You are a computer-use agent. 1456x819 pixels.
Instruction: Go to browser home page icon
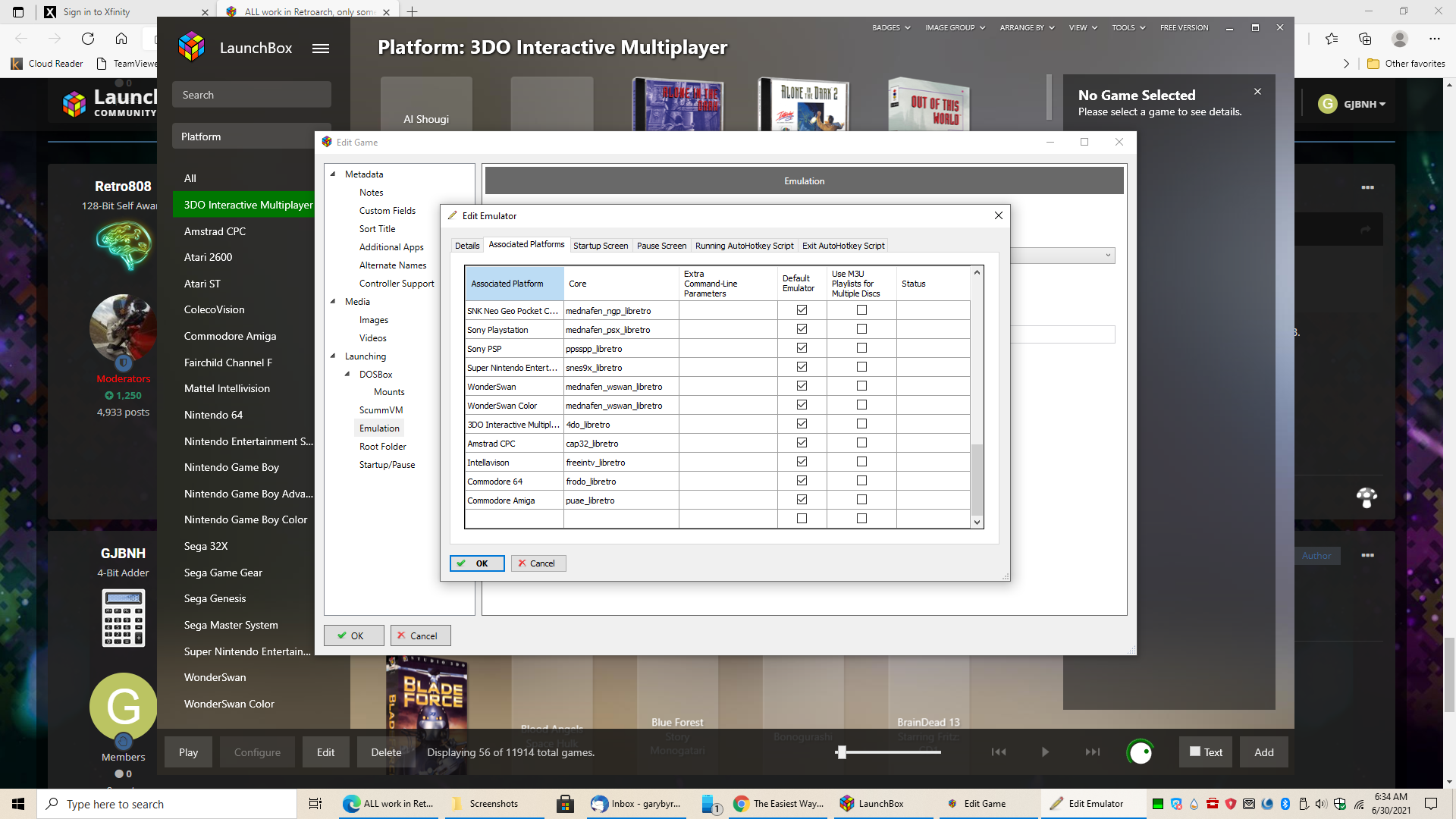click(x=121, y=39)
